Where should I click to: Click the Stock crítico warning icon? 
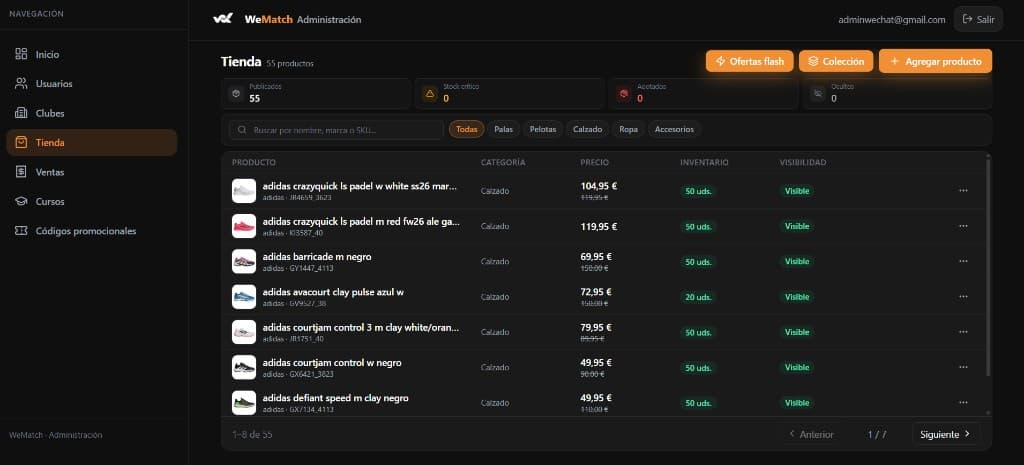[x=430, y=94]
